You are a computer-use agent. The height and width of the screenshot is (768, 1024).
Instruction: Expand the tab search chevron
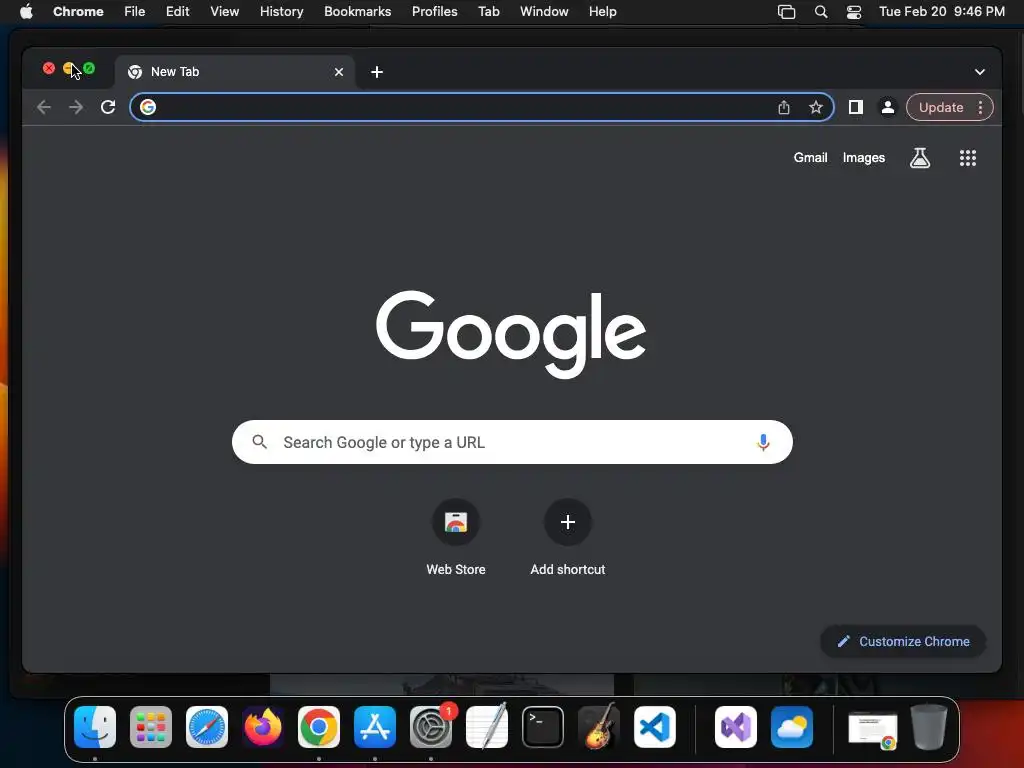tap(980, 72)
